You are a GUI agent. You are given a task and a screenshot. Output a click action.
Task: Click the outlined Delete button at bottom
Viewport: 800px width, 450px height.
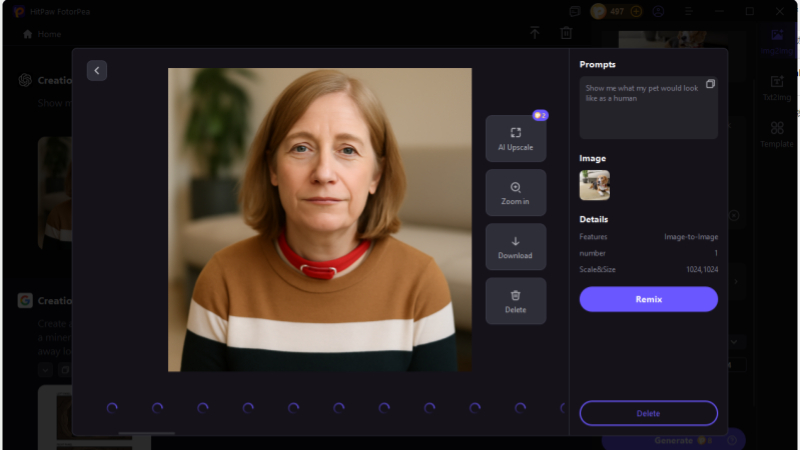(648, 413)
